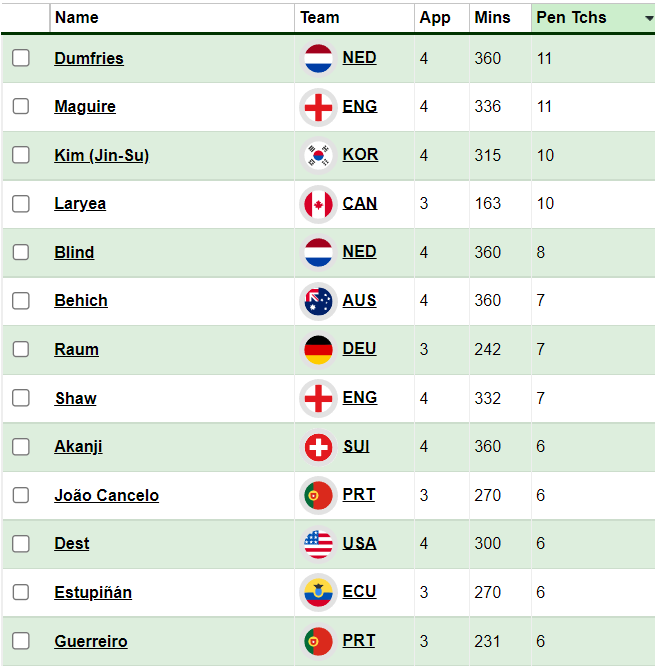655x666 pixels.
Task: Click the USA flag icon
Action: pos(318,544)
